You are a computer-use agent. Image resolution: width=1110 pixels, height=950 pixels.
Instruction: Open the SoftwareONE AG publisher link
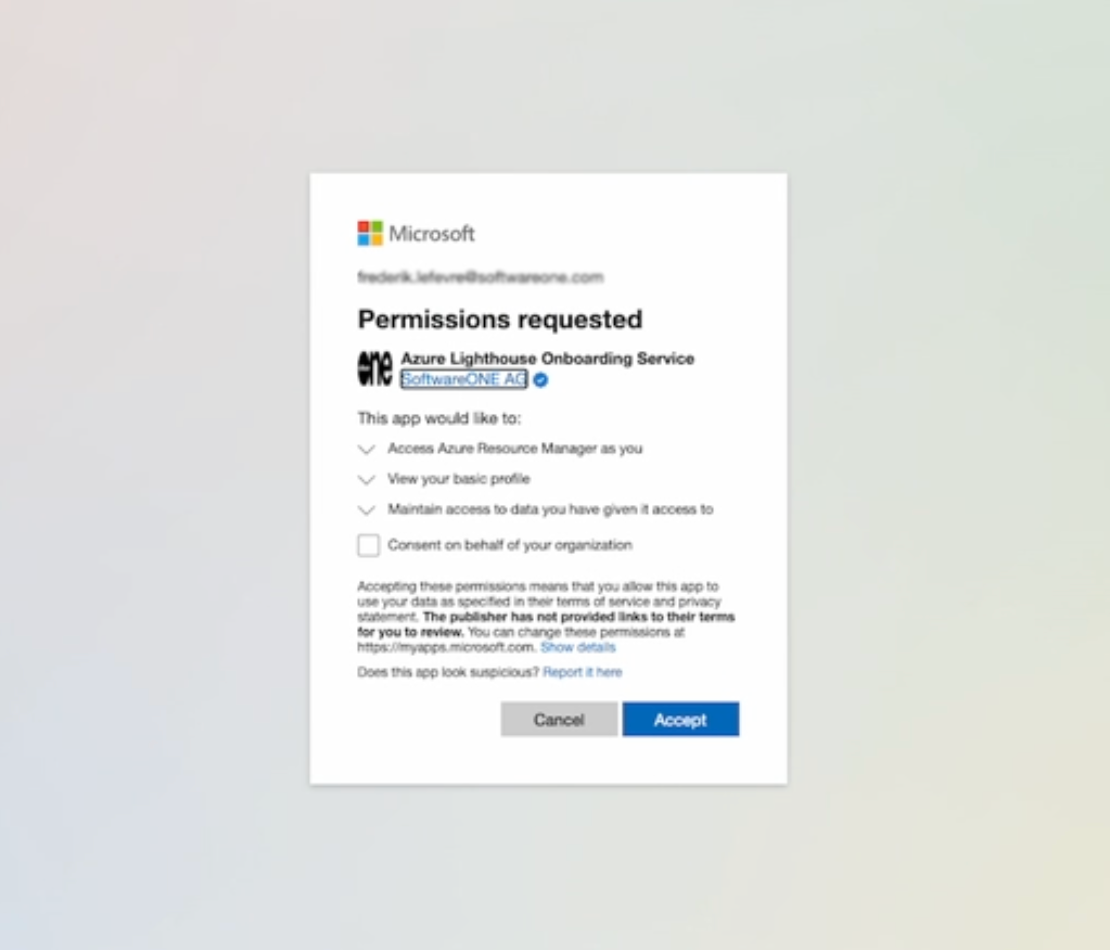[463, 379]
